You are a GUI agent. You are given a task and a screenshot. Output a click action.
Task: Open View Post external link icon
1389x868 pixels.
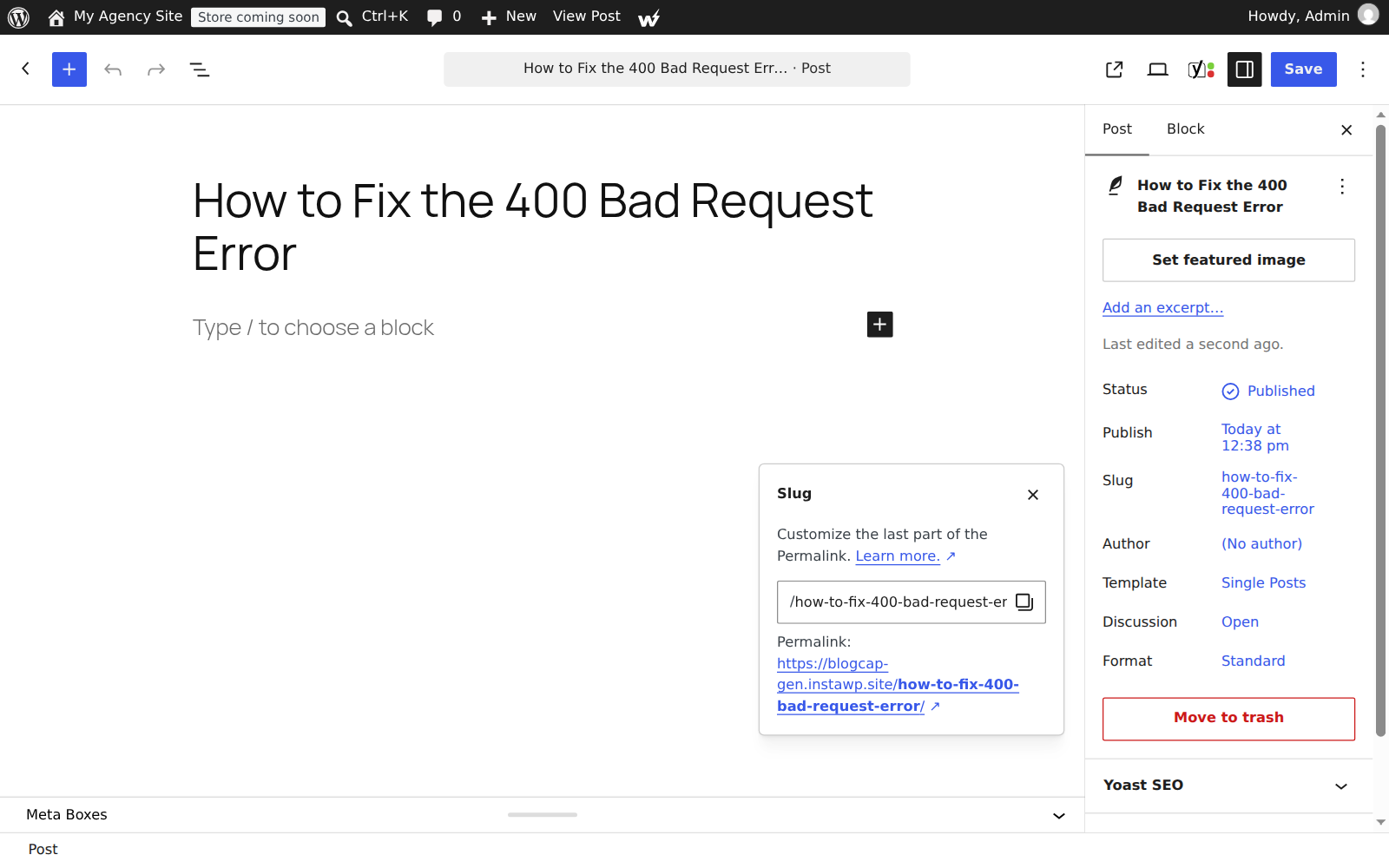pos(1115,69)
